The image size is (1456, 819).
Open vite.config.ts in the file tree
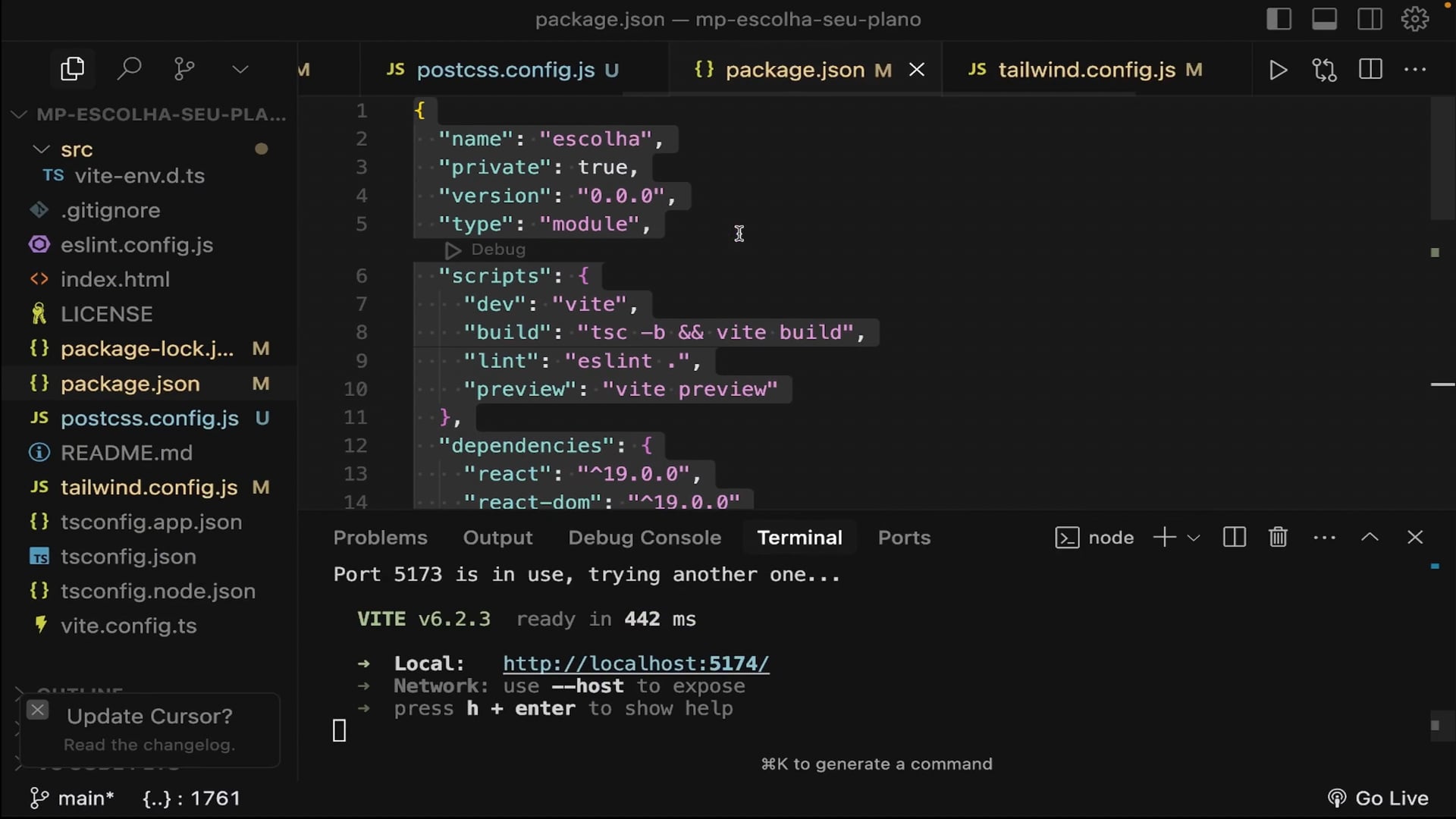pyautogui.click(x=128, y=626)
